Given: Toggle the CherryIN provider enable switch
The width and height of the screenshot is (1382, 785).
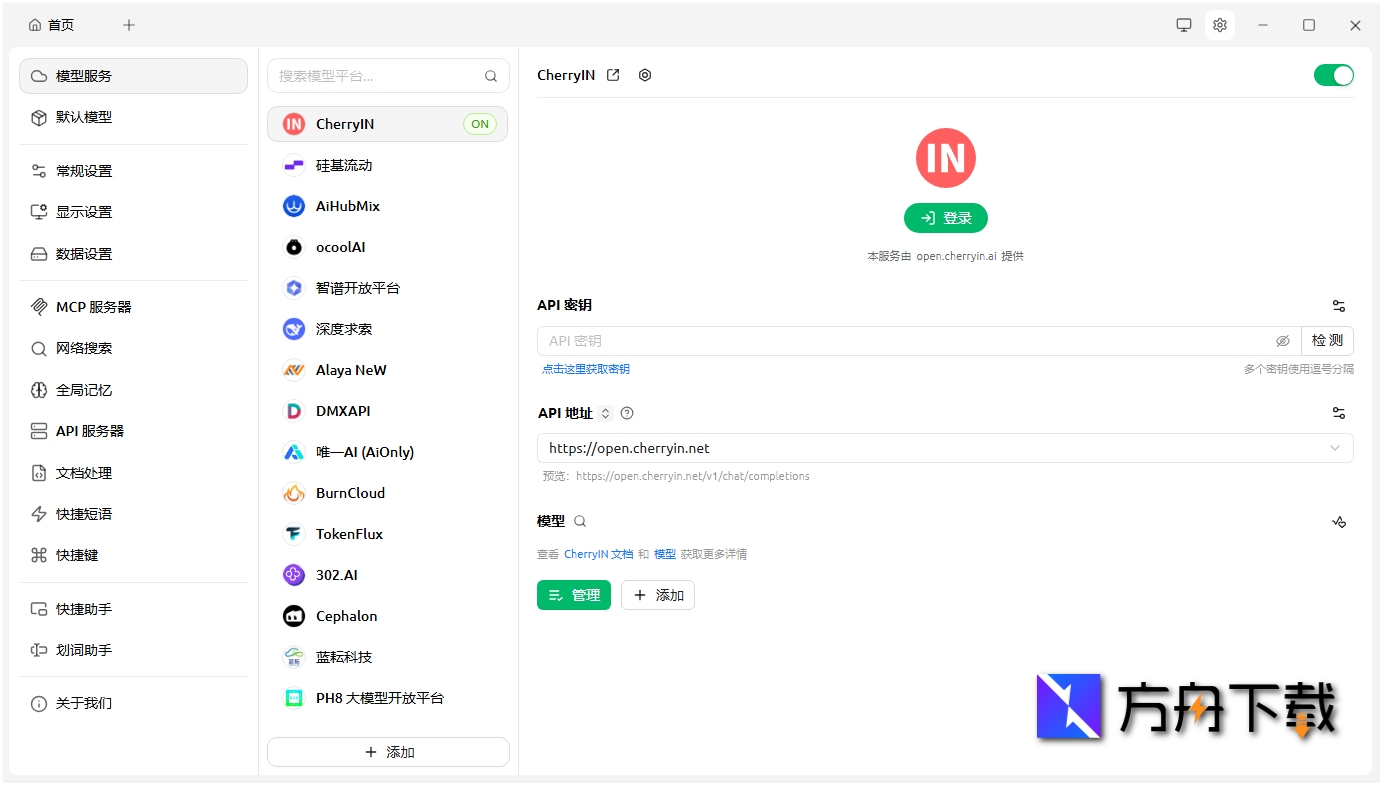Looking at the screenshot, I should click(1333, 75).
